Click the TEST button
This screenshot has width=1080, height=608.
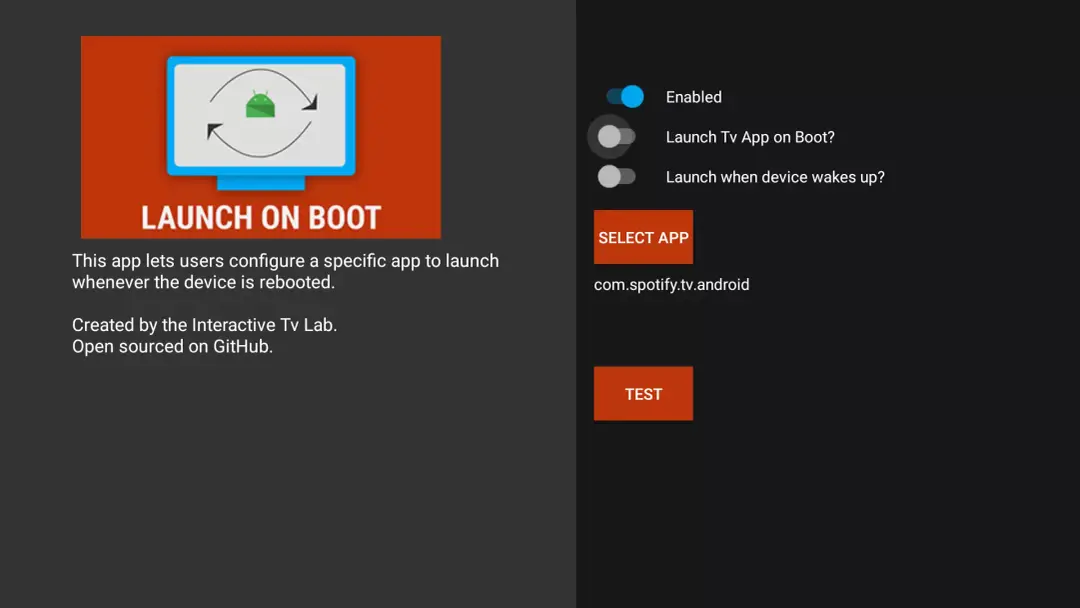click(x=643, y=393)
